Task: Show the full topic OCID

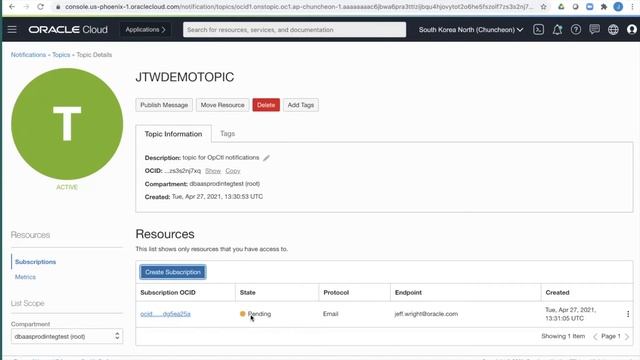Action: coord(213,171)
